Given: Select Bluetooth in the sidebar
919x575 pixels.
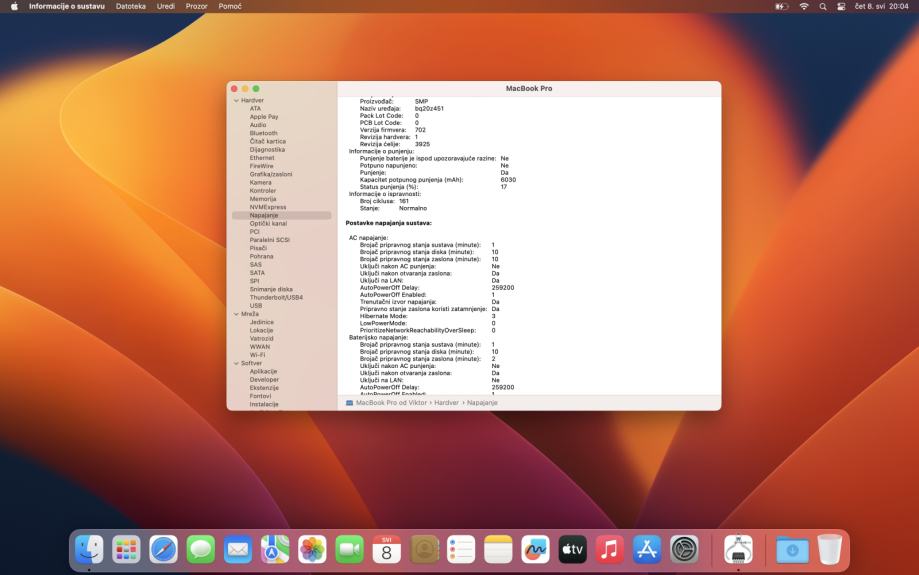Looking at the screenshot, I should 264,133.
